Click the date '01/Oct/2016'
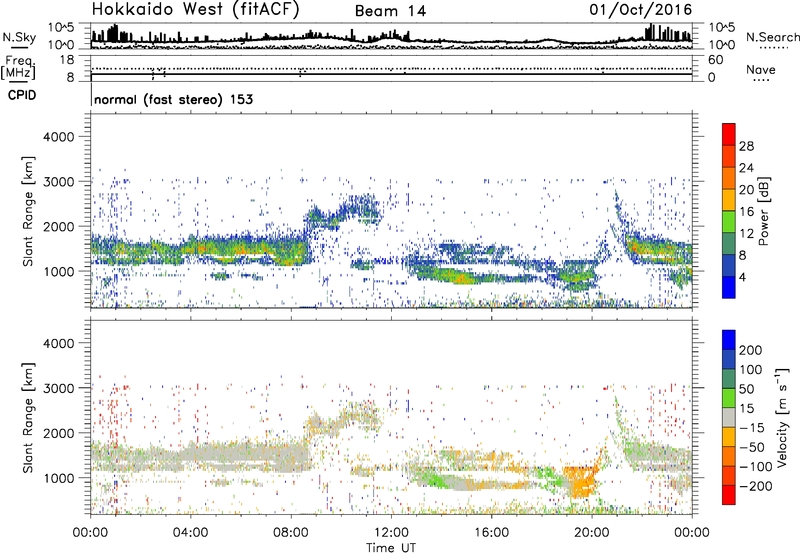 pos(641,10)
